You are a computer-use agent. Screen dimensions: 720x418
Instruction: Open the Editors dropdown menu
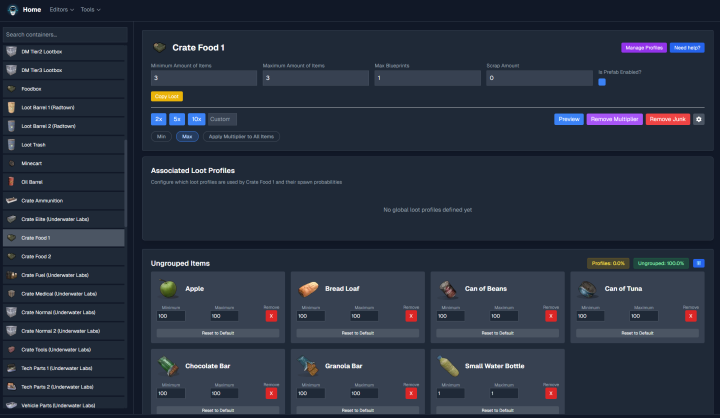(x=62, y=10)
